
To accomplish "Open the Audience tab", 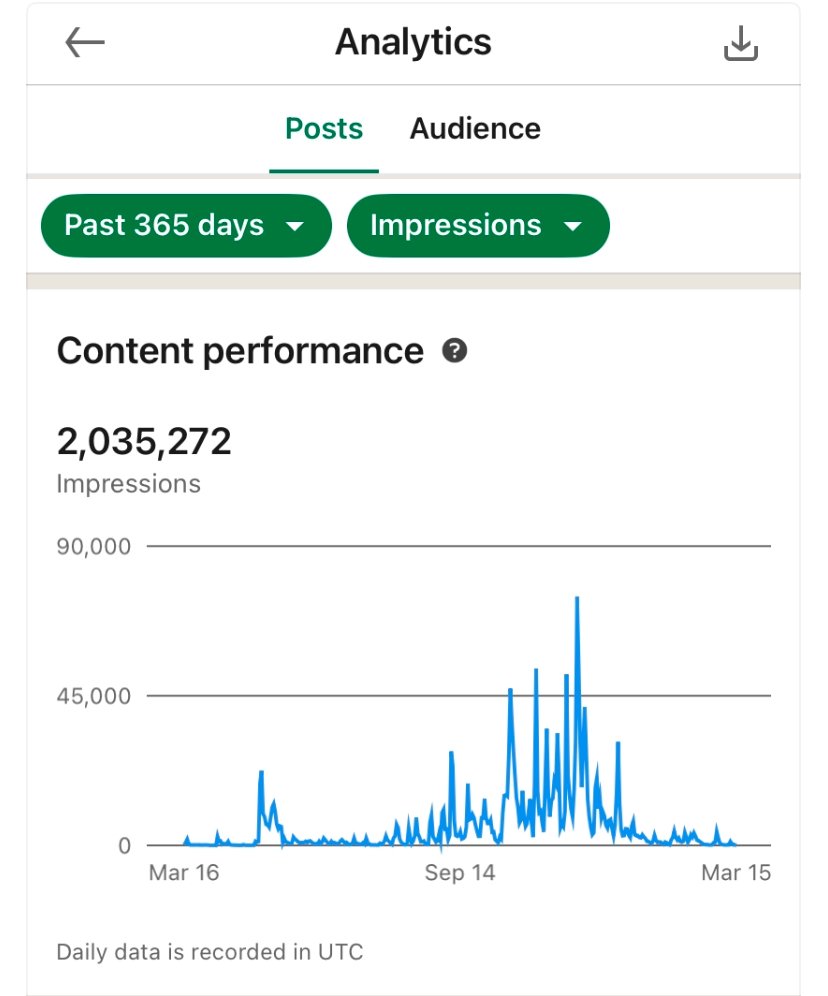I will 475,129.
